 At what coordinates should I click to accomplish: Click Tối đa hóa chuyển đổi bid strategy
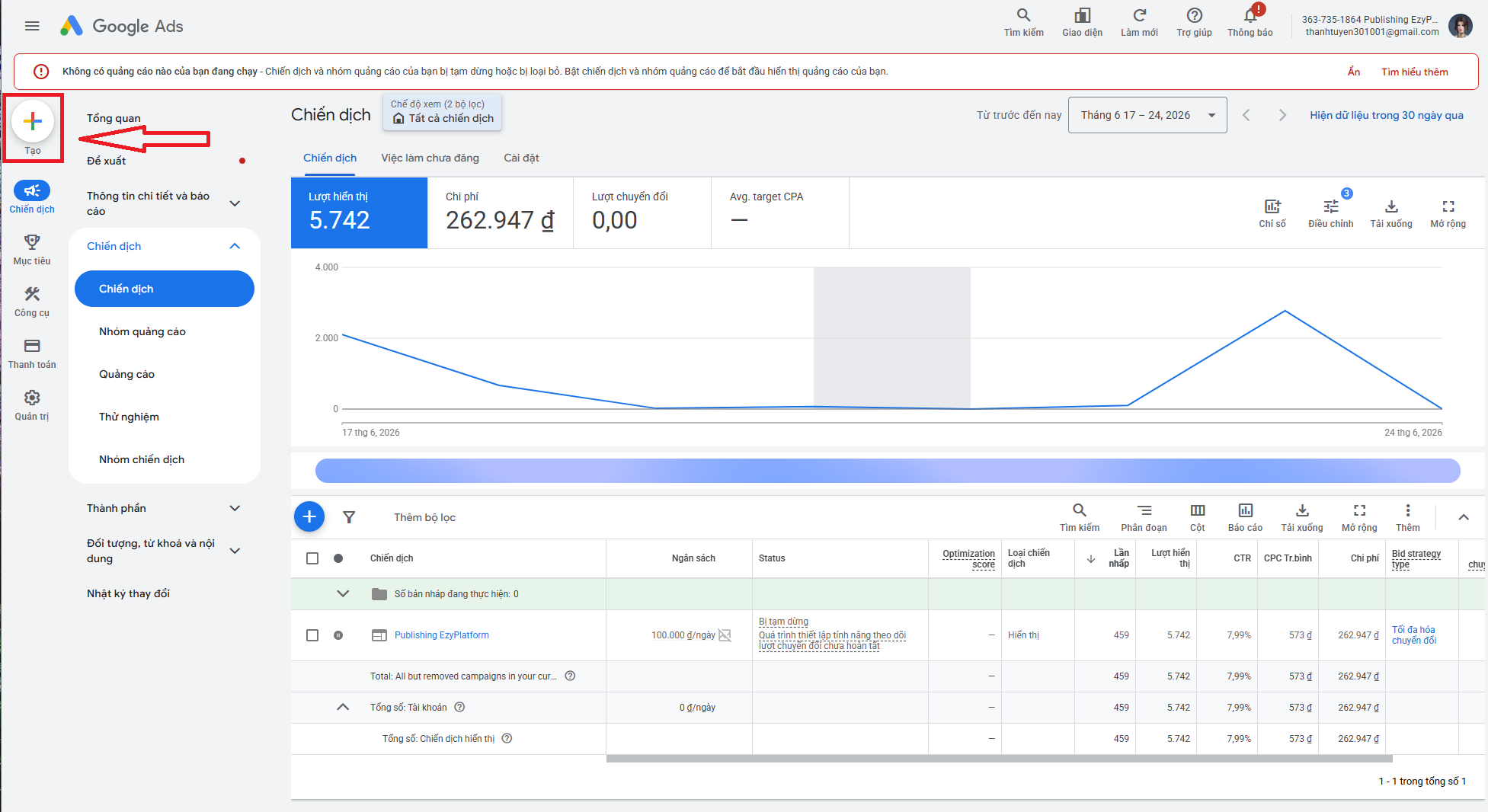[x=1414, y=635]
